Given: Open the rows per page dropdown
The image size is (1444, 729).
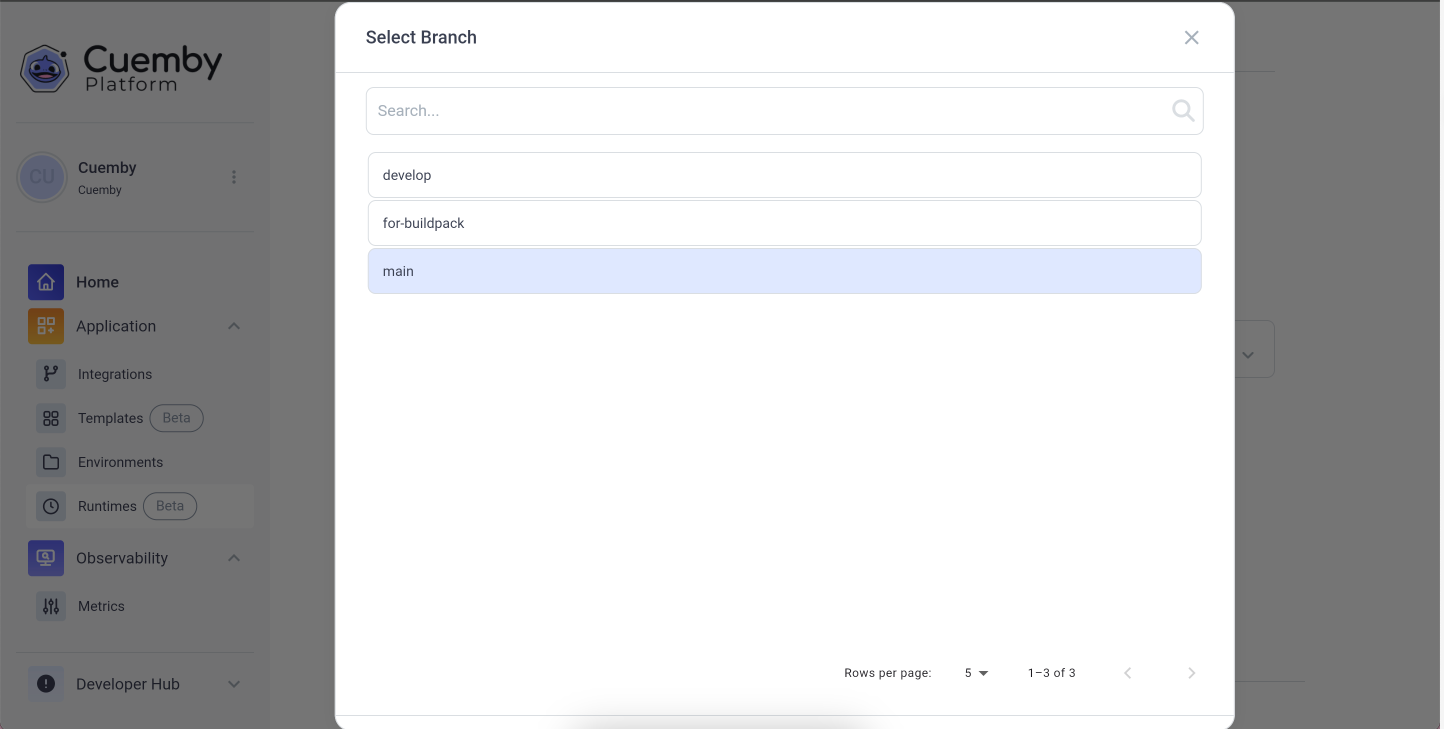Looking at the screenshot, I should tap(975, 673).
